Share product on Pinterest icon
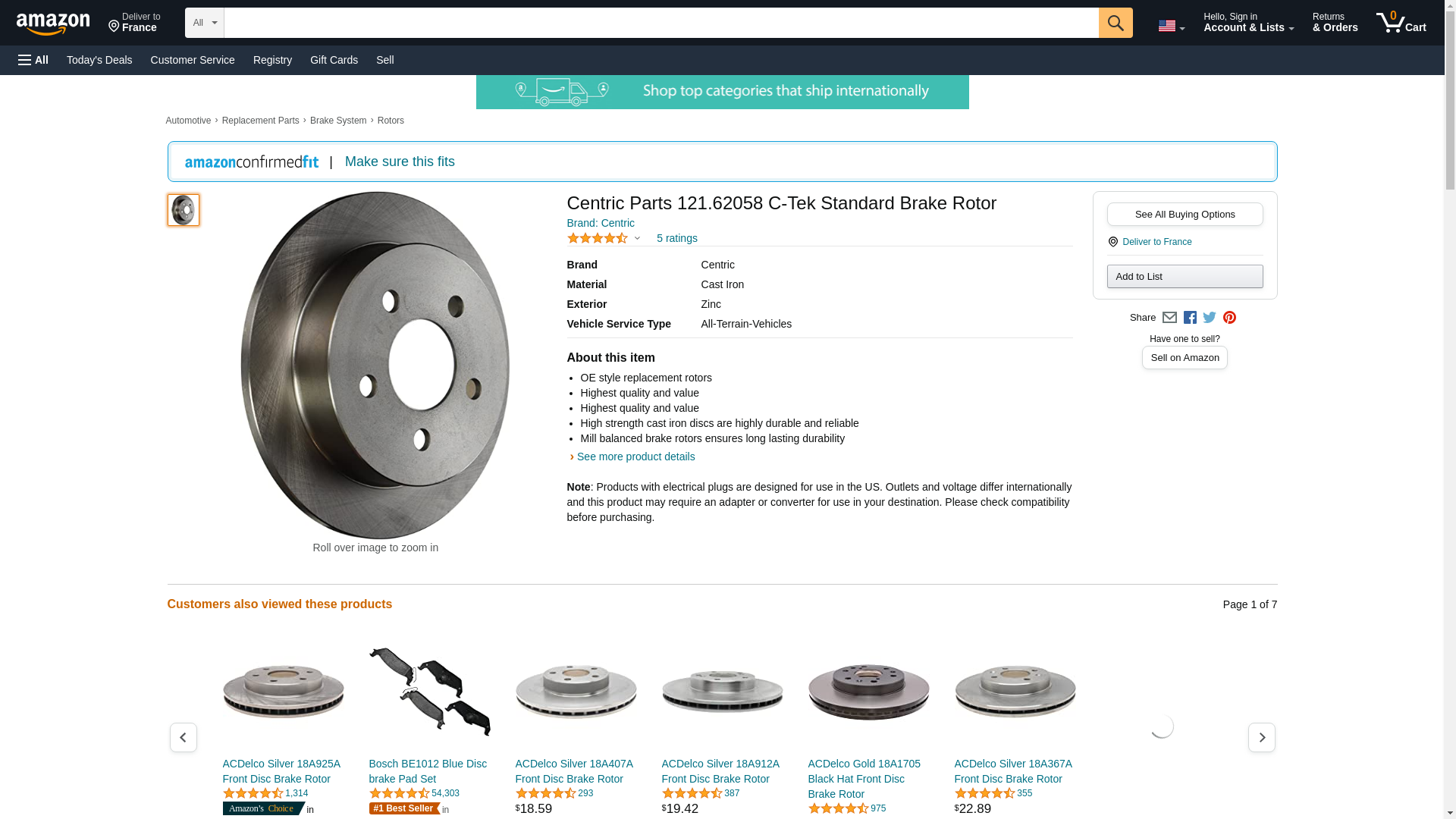This screenshot has width=1456, height=819. [x=1229, y=318]
